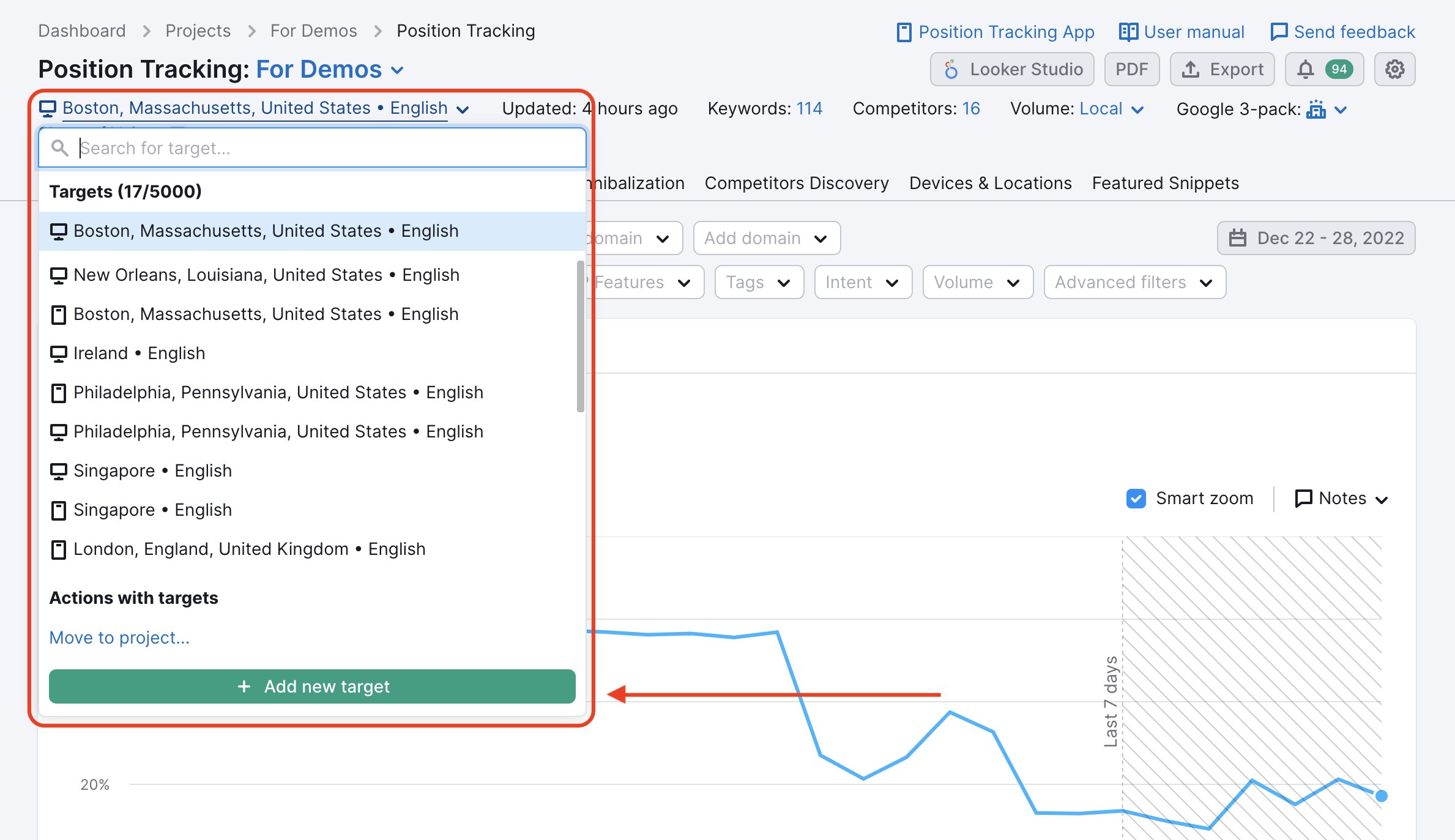
Task: Click the User manual book icon
Action: point(1128,32)
